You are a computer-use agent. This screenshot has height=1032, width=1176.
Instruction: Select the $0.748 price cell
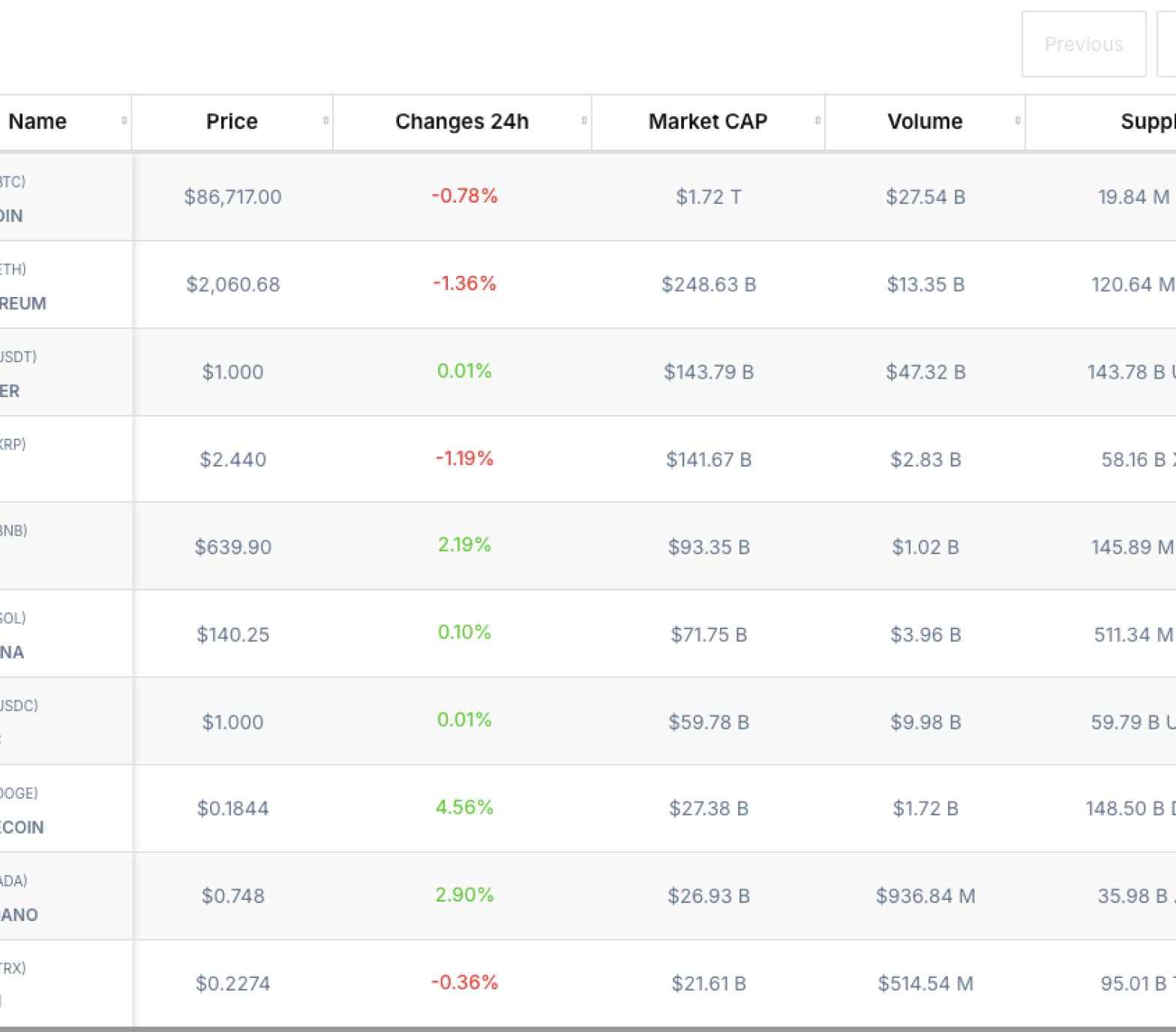232,896
